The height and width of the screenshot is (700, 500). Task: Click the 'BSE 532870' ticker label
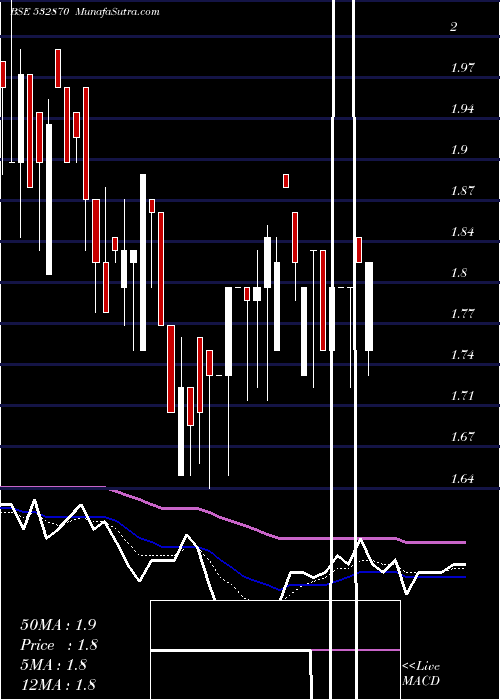[39, 12]
